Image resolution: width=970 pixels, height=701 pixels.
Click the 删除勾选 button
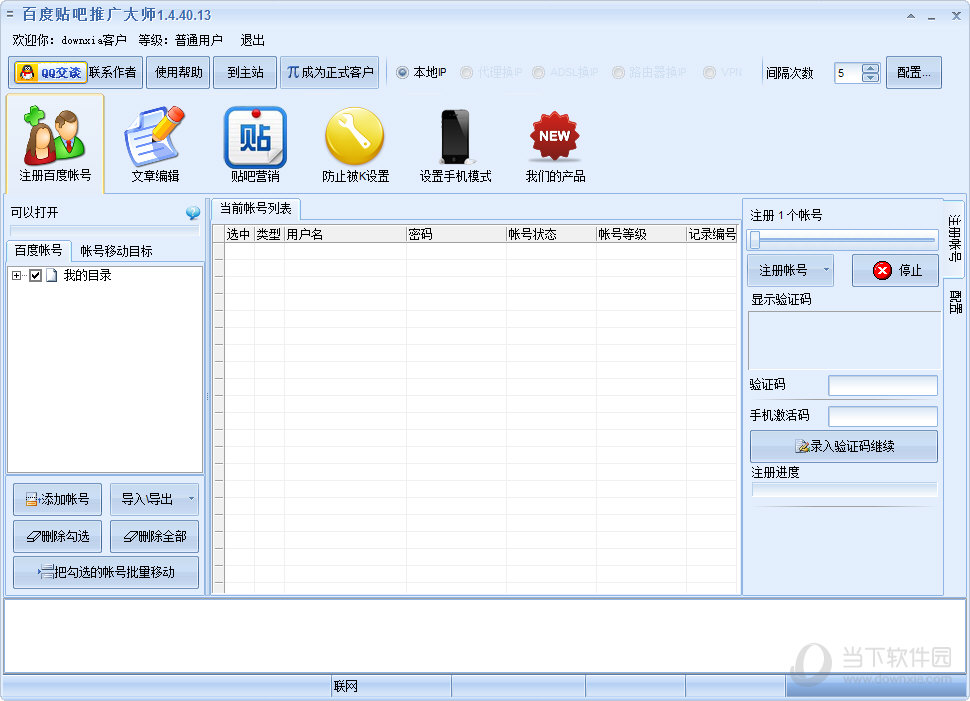(x=58, y=536)
